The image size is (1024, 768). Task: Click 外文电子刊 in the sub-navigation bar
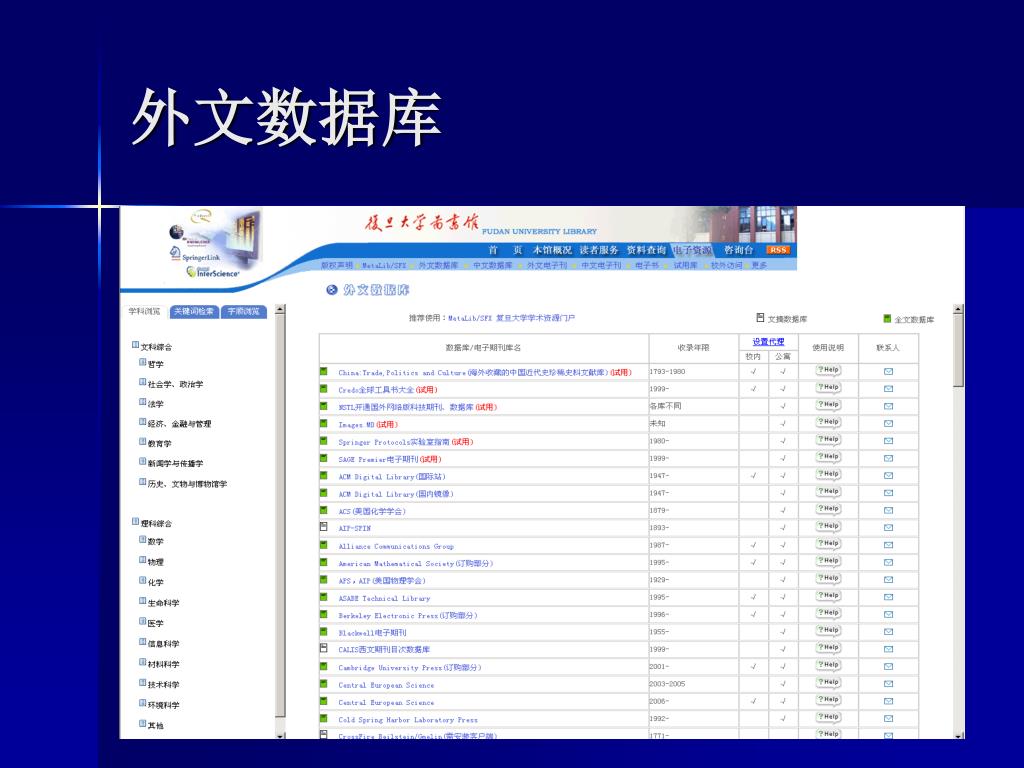(x=547, y=265)
